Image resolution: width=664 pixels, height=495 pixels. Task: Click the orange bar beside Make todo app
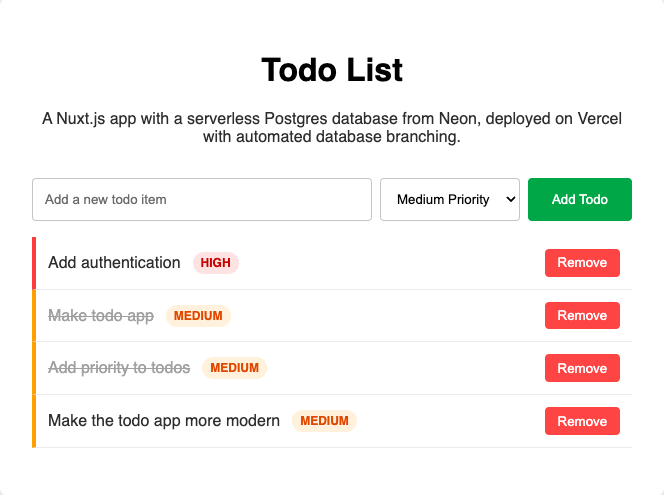click(34, 316)
